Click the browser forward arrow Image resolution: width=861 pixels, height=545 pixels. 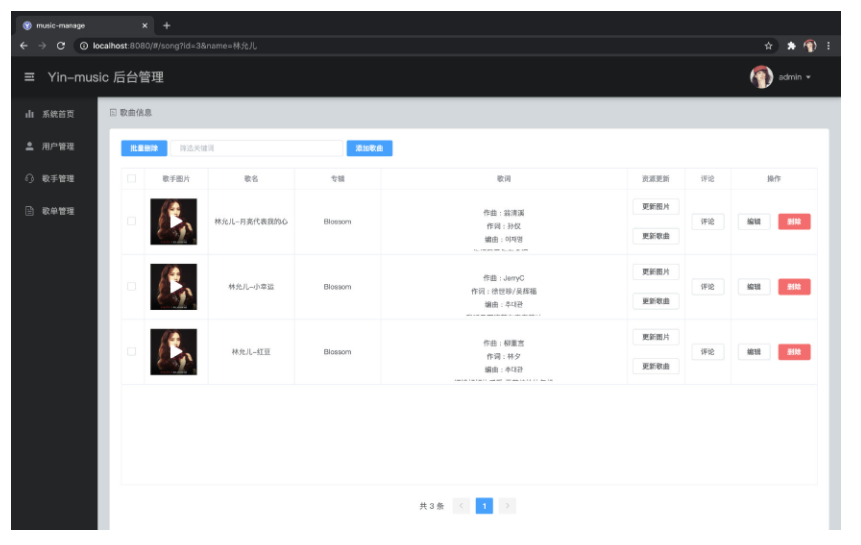pos(42,46)
